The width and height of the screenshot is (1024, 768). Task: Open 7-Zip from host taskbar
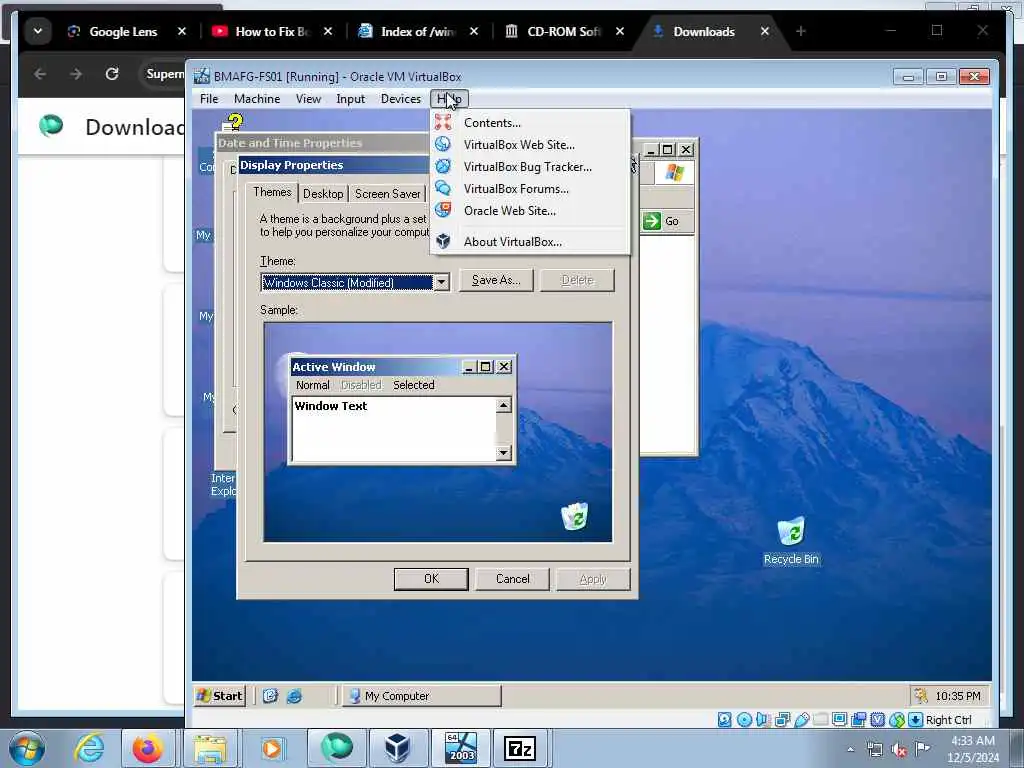520,748
